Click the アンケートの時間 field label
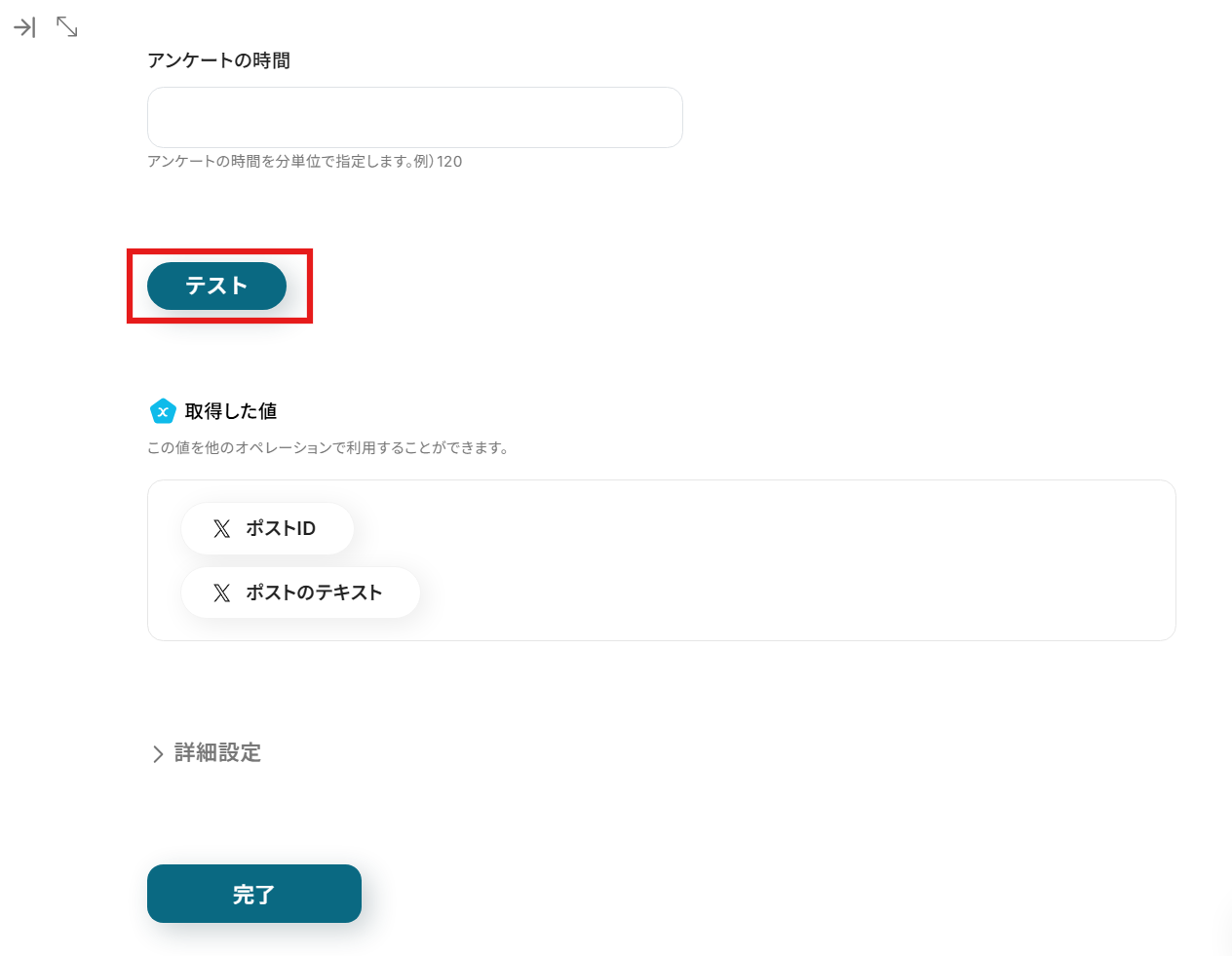 (x=218, y=60)
